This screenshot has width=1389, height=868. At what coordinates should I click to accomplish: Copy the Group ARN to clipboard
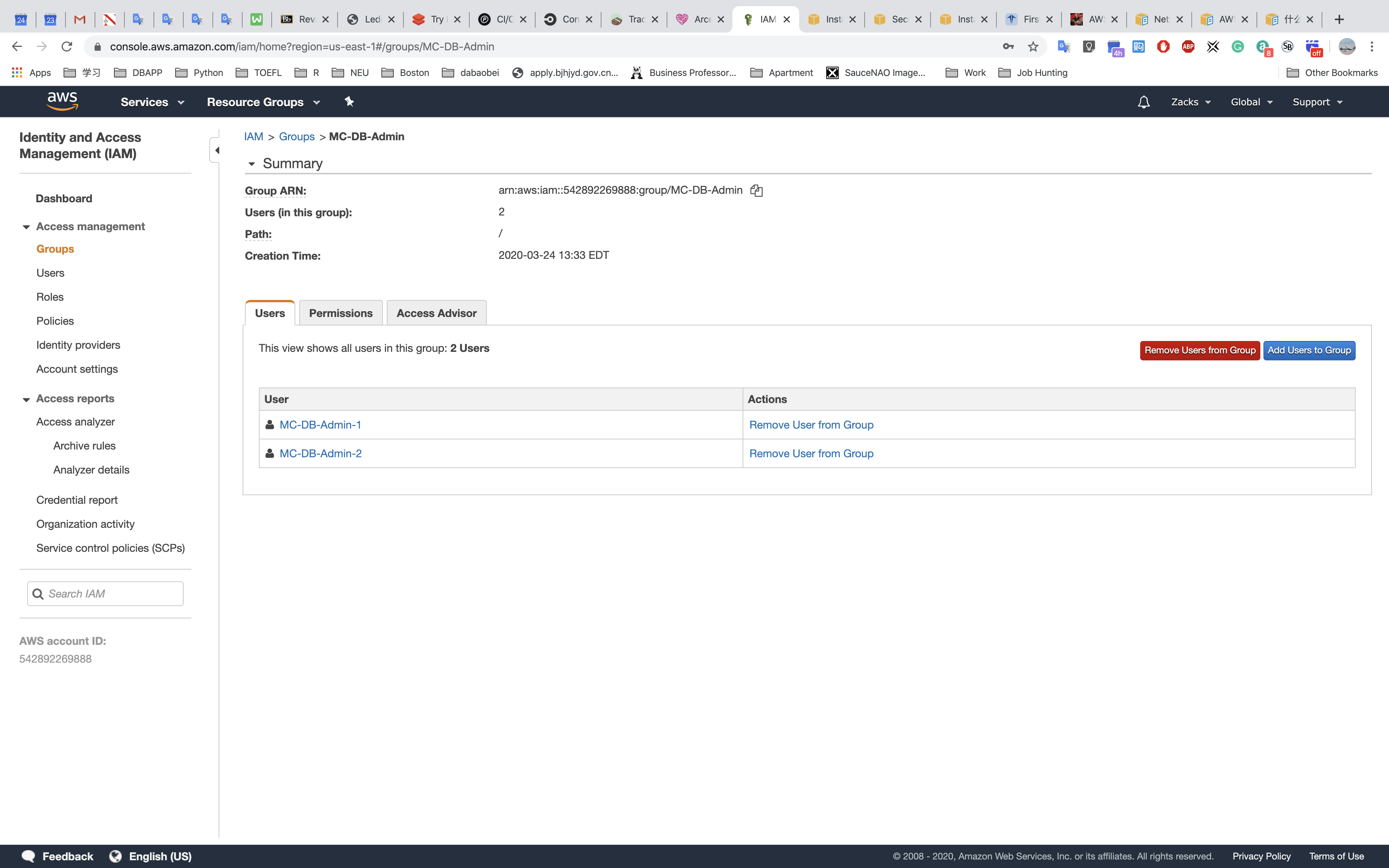click(x=757, y=191)
